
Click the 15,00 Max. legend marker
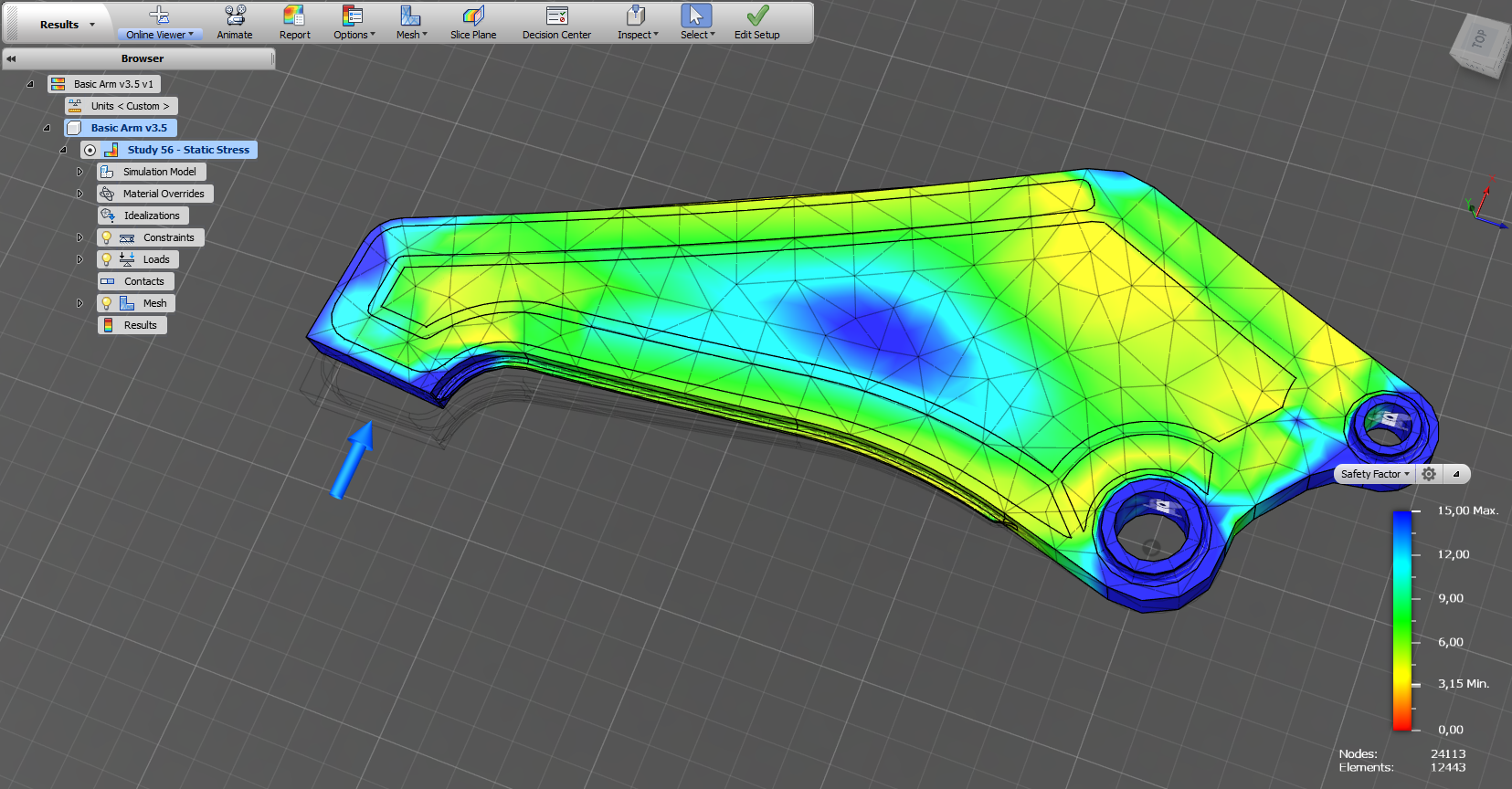(x=1467, y=510)
